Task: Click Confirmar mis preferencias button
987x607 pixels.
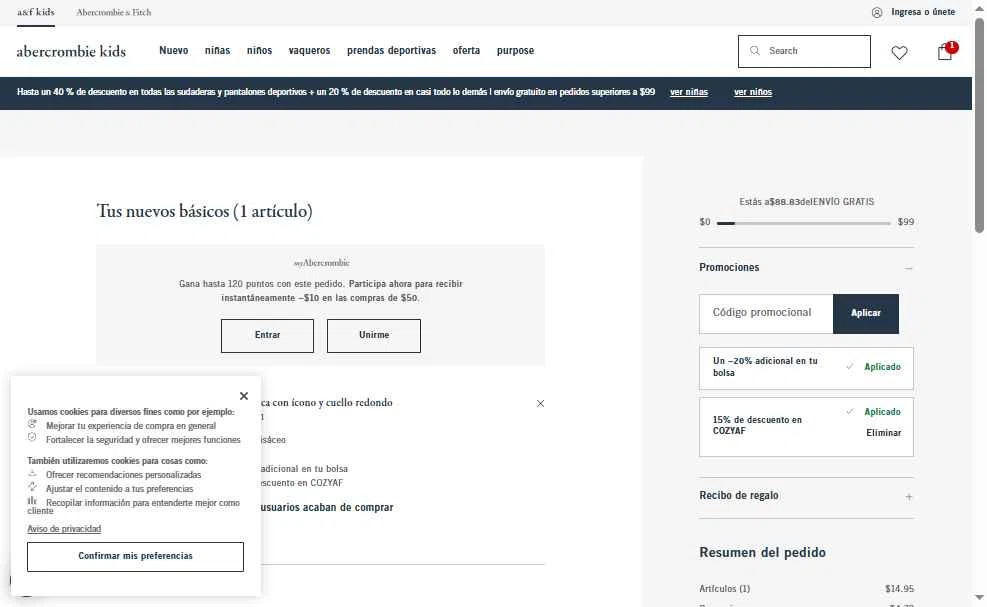Action: [135, 557]
